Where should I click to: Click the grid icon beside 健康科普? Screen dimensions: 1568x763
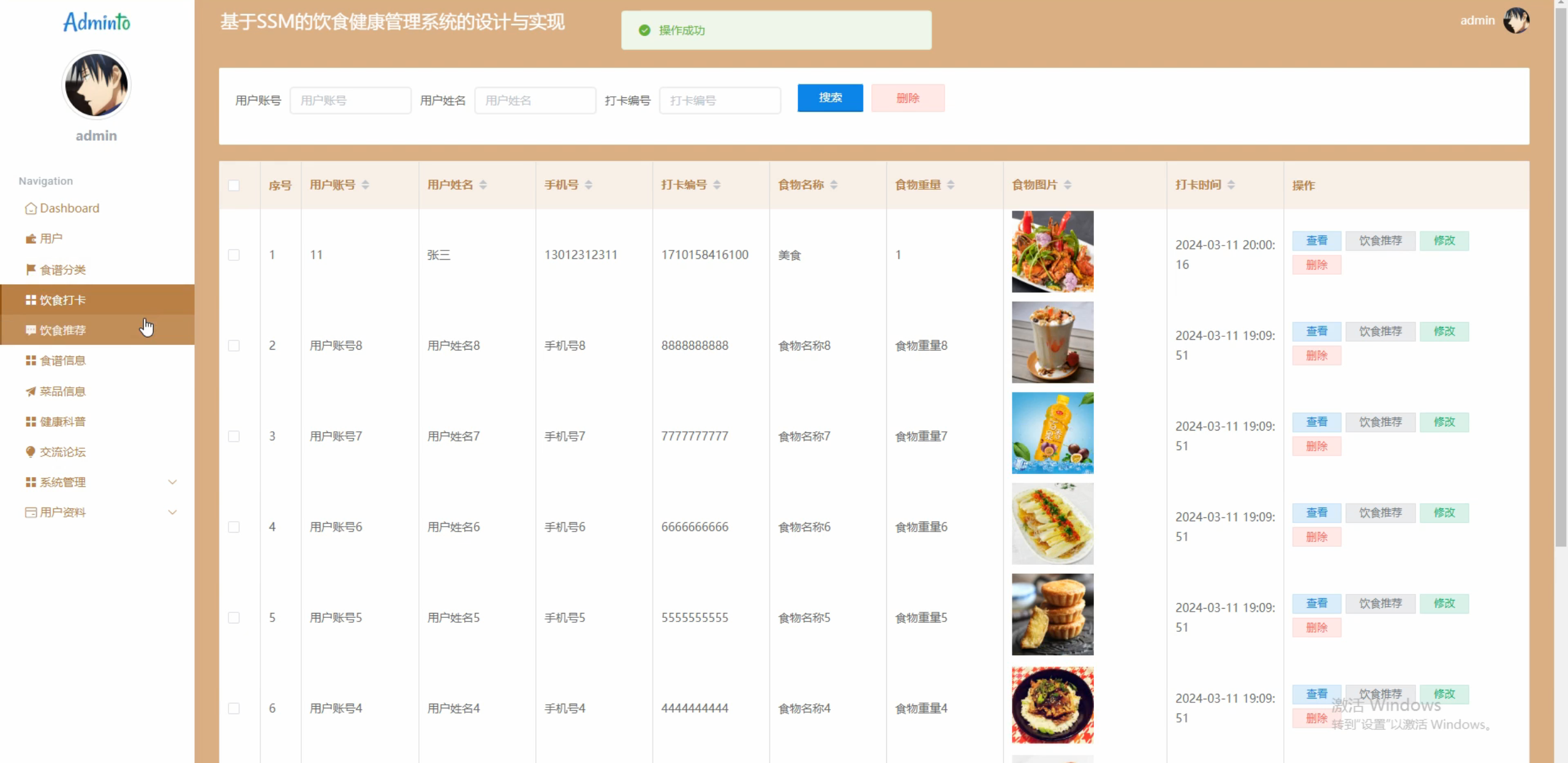click(31, 421)
